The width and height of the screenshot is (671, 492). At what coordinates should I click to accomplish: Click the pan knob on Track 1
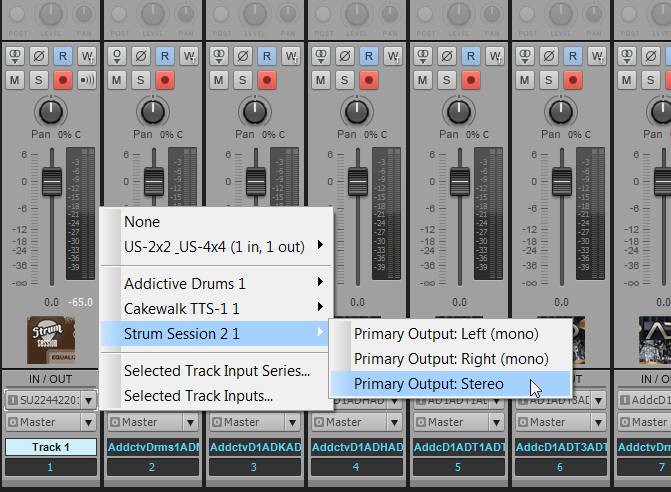[x=51, y=112]
